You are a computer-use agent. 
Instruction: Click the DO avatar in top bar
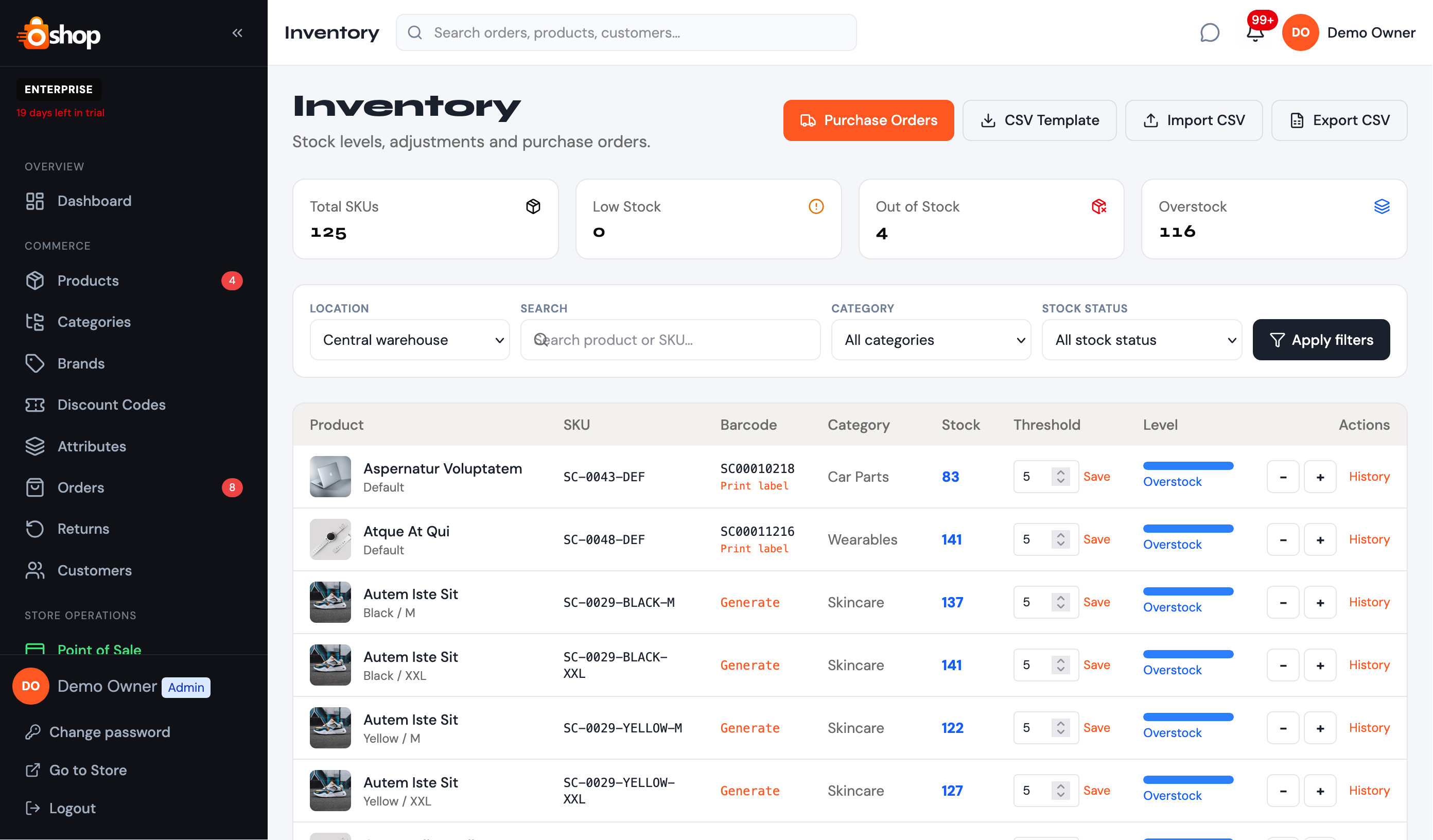(1300, 32)
